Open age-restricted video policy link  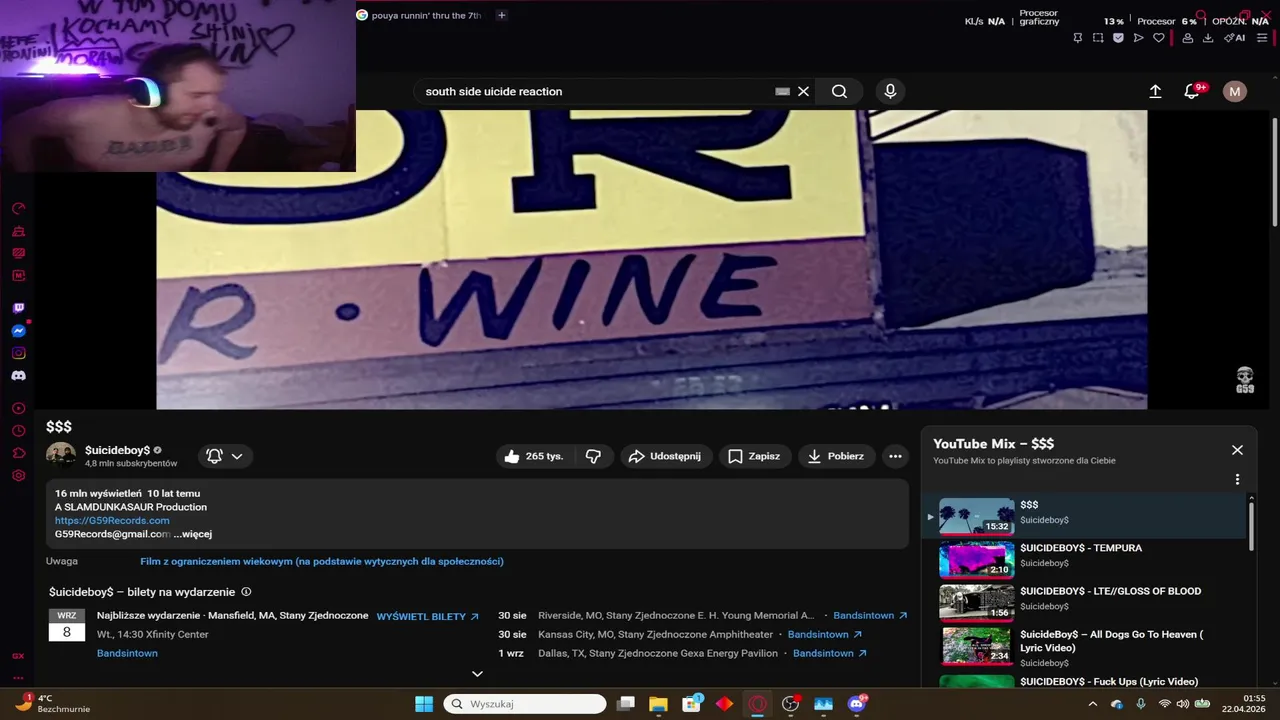point(322,561)
